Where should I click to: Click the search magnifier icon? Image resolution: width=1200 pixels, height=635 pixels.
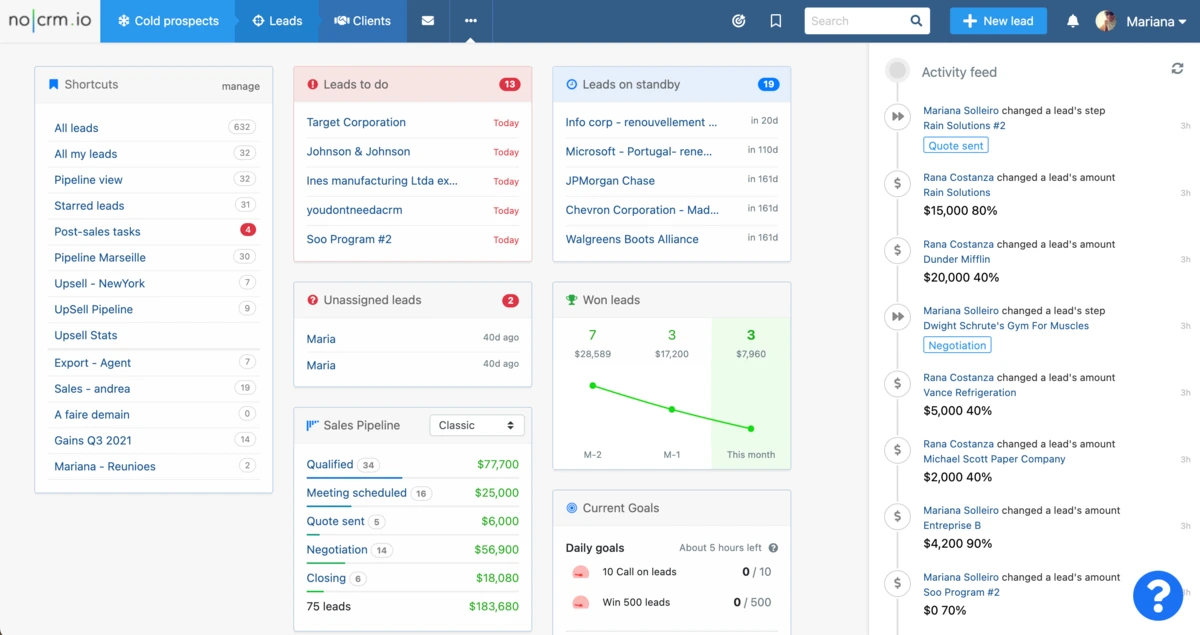click(916, 21)
